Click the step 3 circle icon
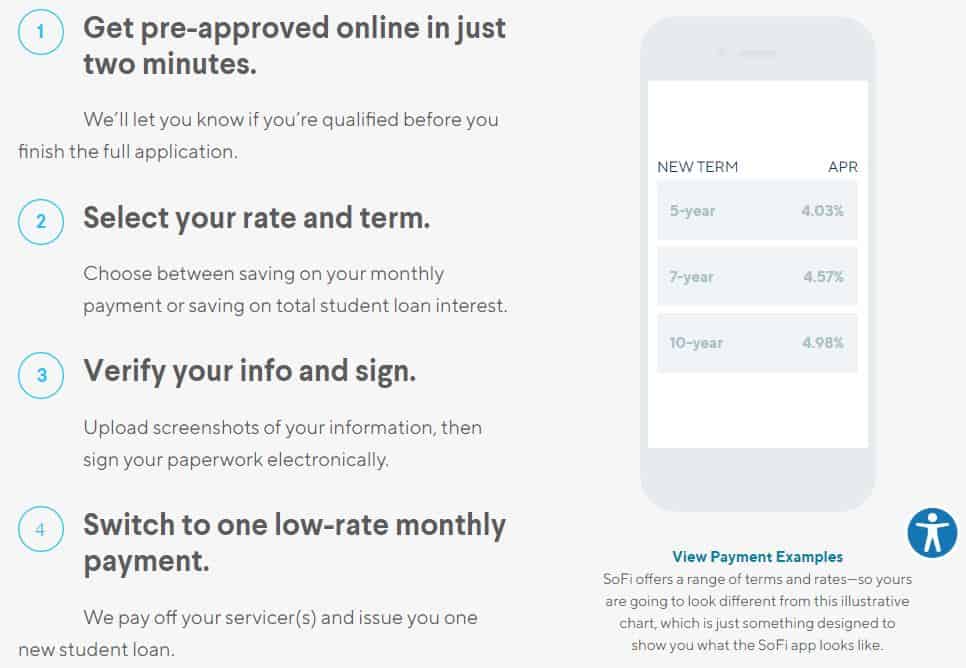This screenshot has height=668, width=966. click(x=41, y=375)
